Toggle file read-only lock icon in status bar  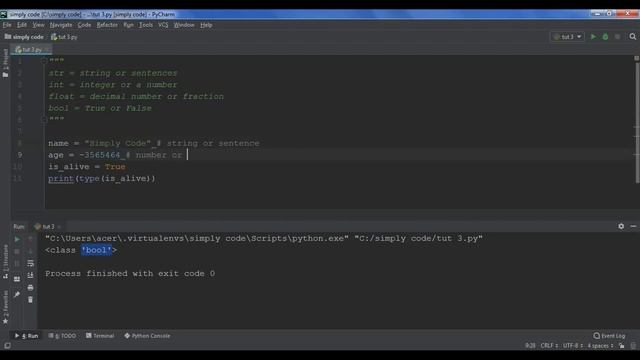tap(622, 346)
